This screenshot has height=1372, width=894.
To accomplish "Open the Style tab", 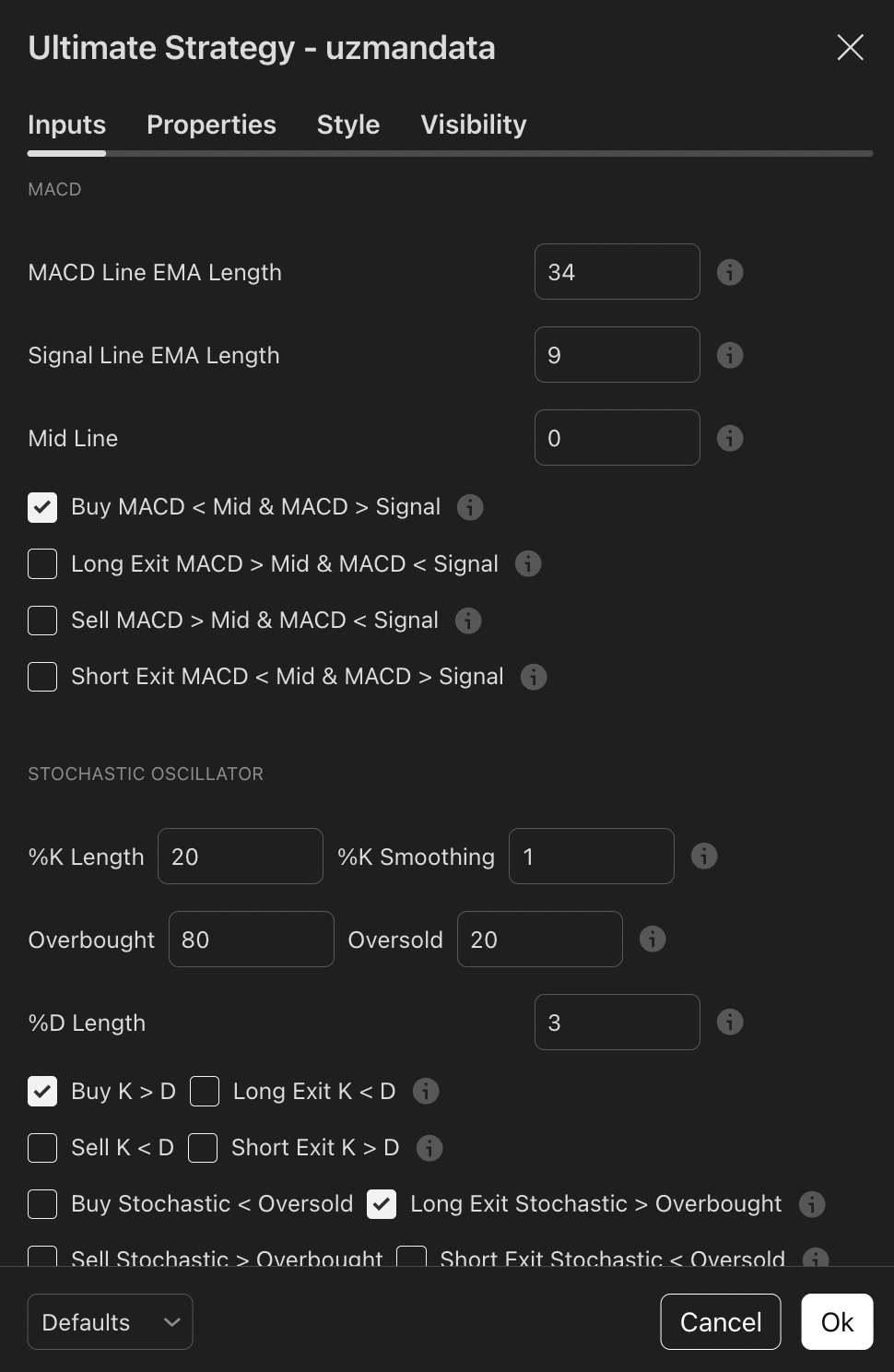I will pyautogui.click(x=348, y=124).
